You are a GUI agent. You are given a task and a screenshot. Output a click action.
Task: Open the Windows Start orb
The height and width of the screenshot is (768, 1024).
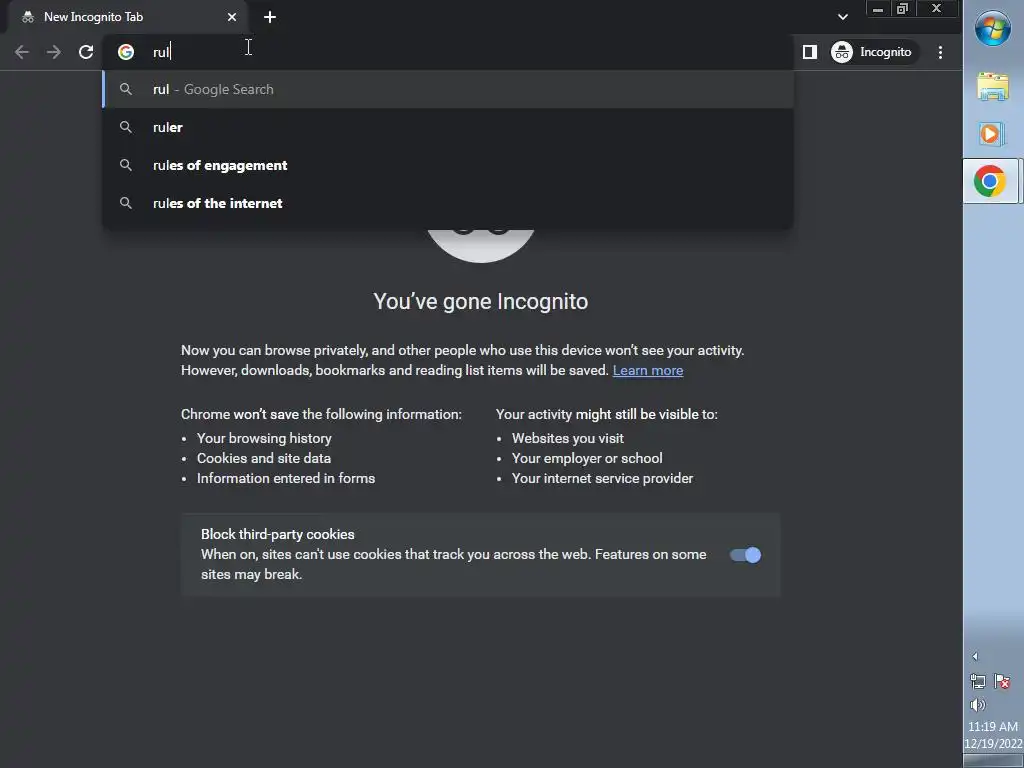[993, 29]
